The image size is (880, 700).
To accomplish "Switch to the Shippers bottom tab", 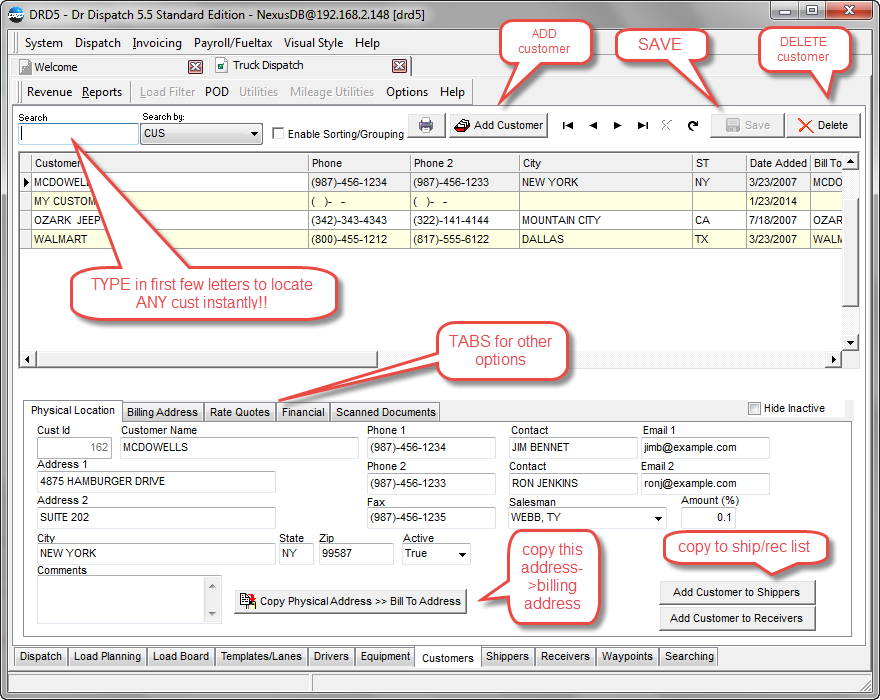I will click(x=507, y=656).
